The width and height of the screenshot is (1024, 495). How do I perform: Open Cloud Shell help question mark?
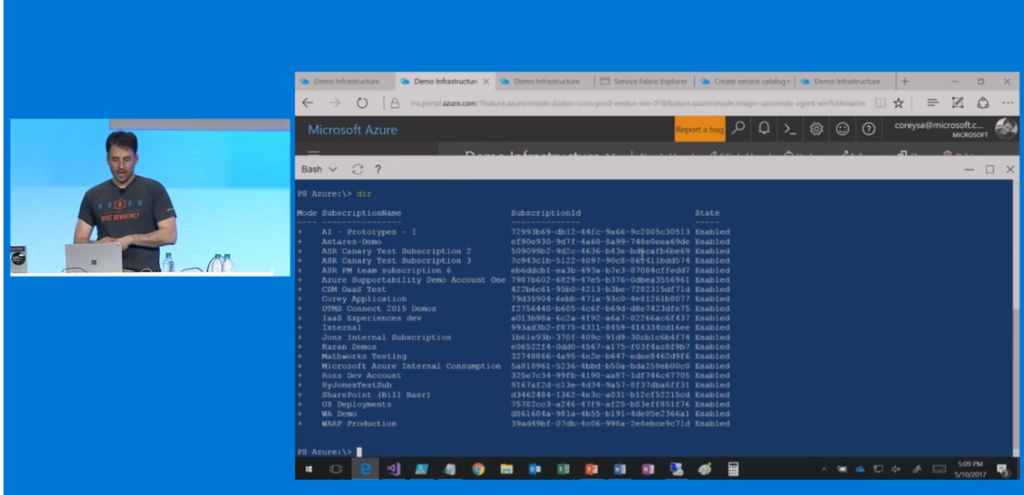coord(378,169)
